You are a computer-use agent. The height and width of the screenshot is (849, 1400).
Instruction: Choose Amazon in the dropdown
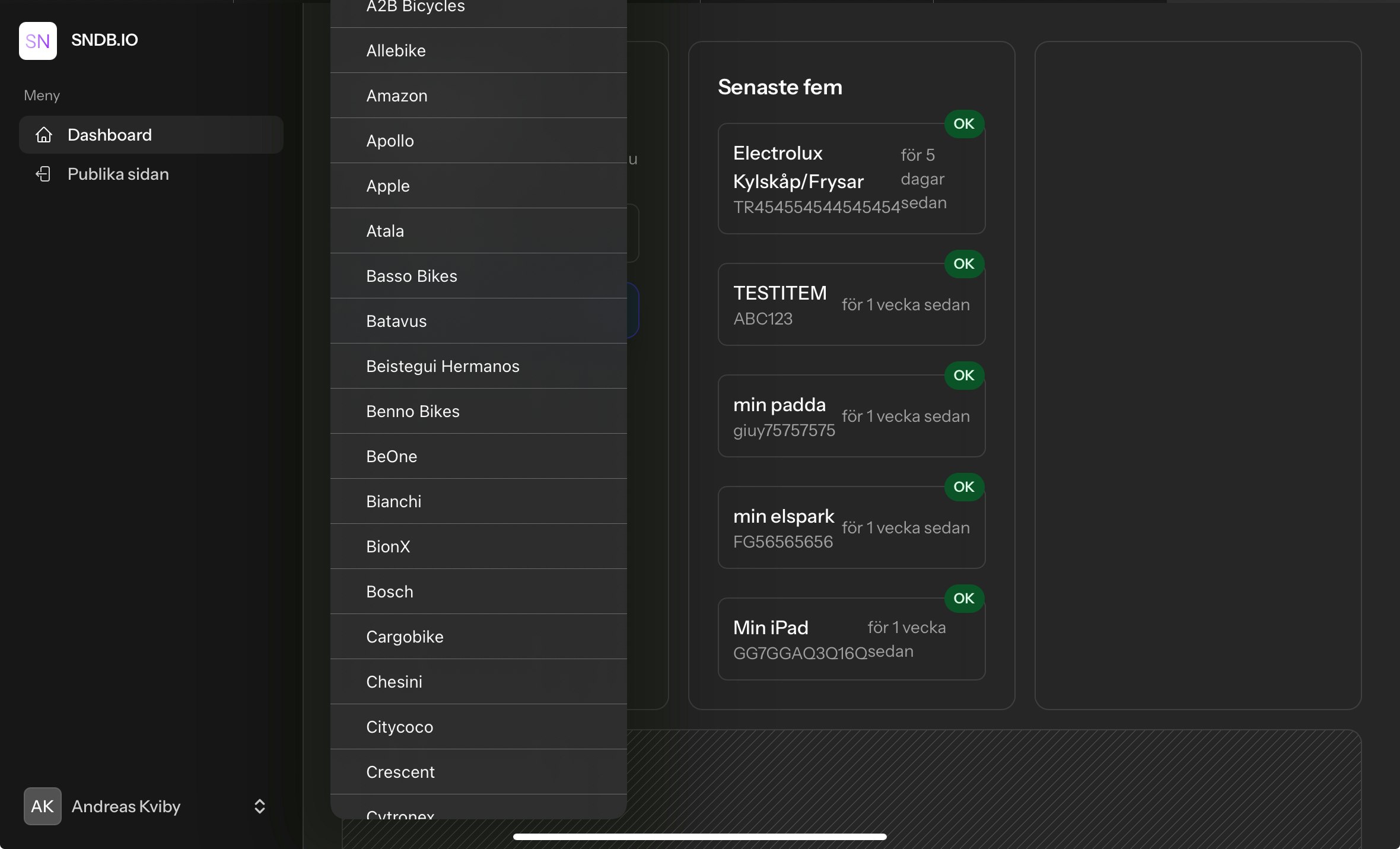click(x=479, y=96)
